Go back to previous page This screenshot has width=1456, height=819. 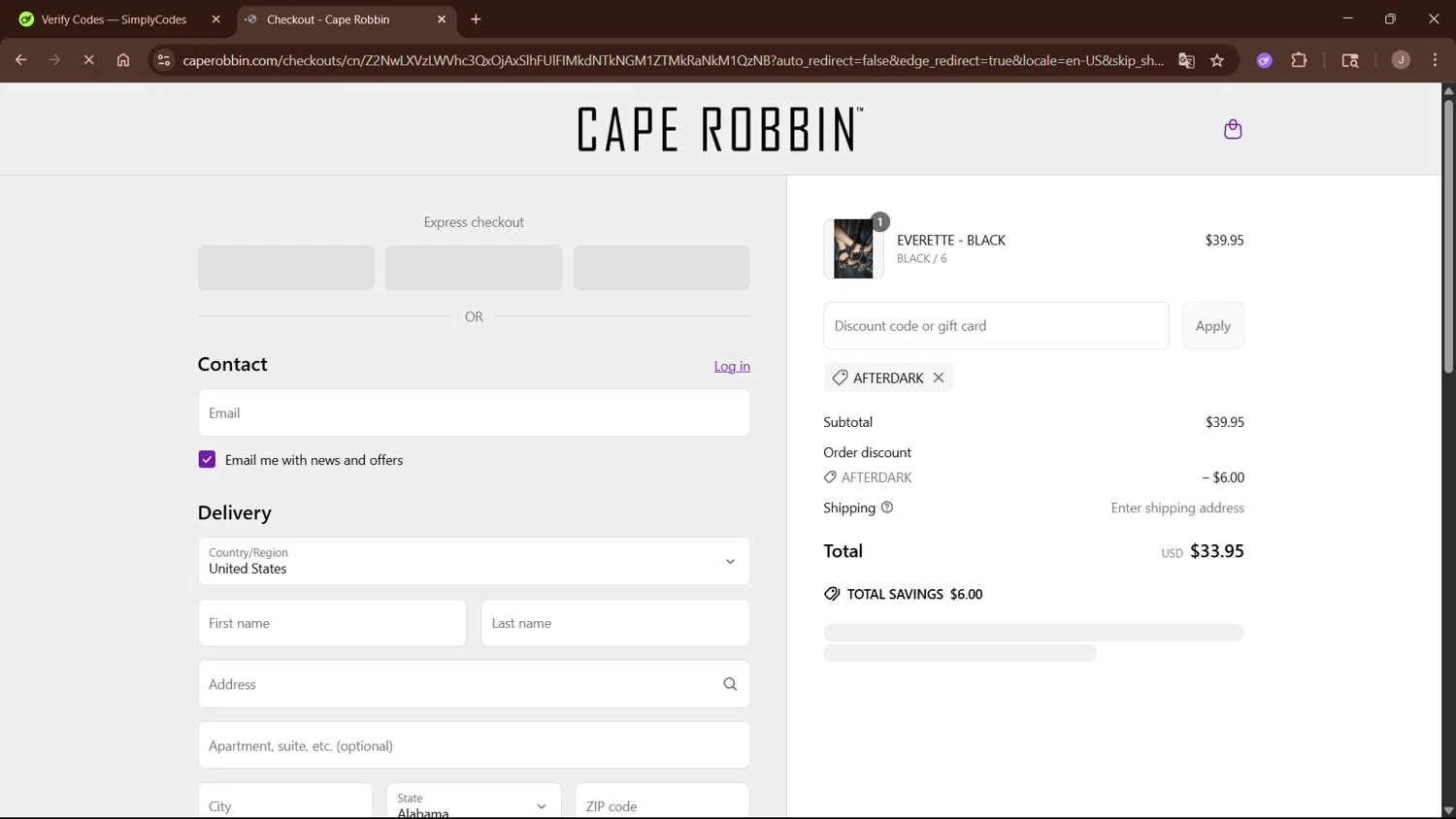[x=20, y=60]
